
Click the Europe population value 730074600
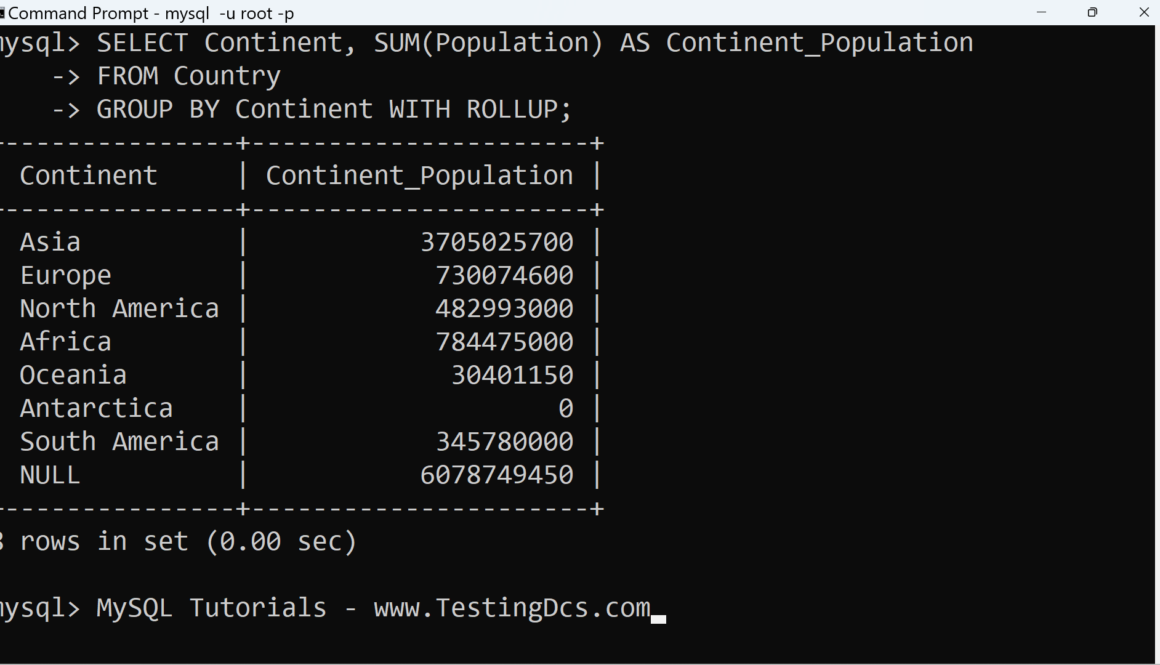pyautogui.click(x=504, y=275)
